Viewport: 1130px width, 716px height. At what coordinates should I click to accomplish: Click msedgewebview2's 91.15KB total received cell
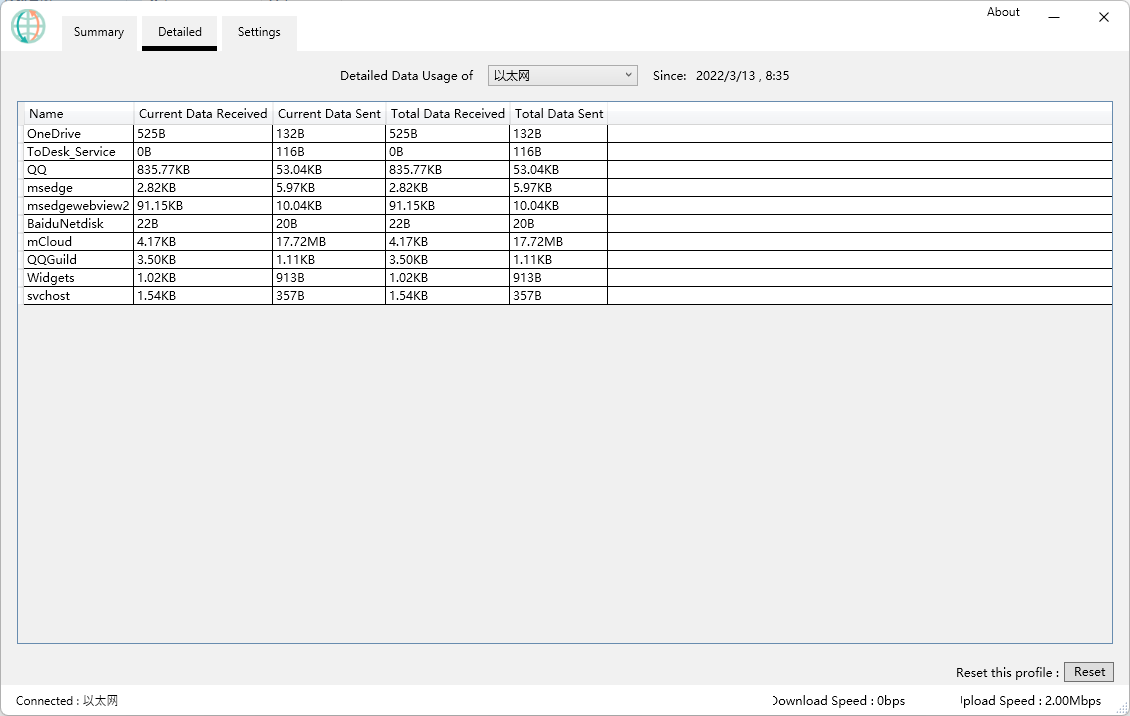click(x=448, y=206)
